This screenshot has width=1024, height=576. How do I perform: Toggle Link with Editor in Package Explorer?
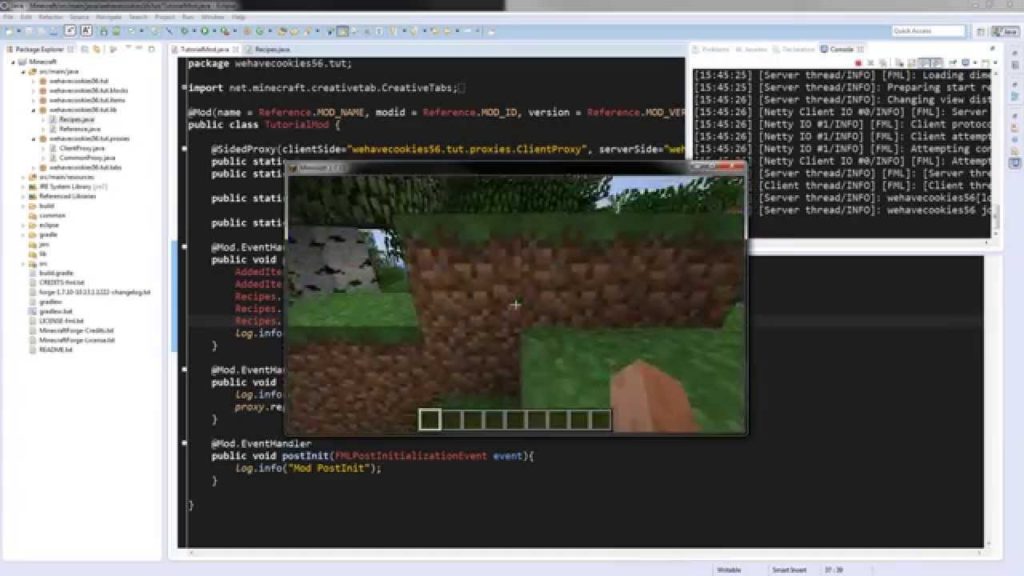click(x=97, y=49)
